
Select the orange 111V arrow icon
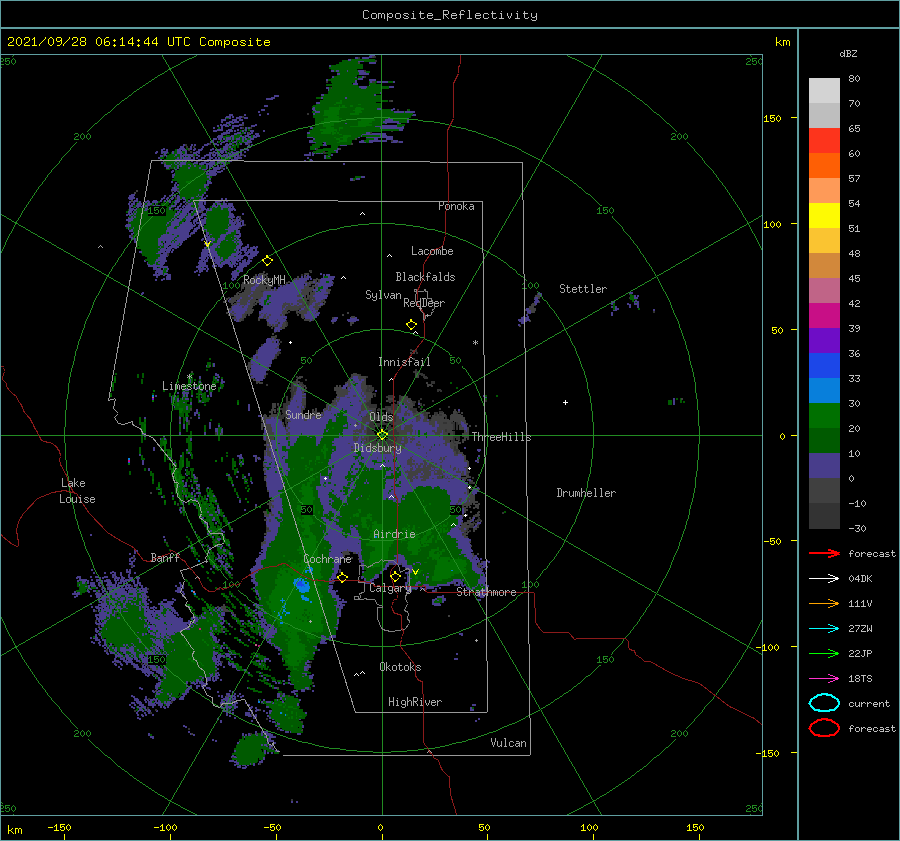[824, 603]
